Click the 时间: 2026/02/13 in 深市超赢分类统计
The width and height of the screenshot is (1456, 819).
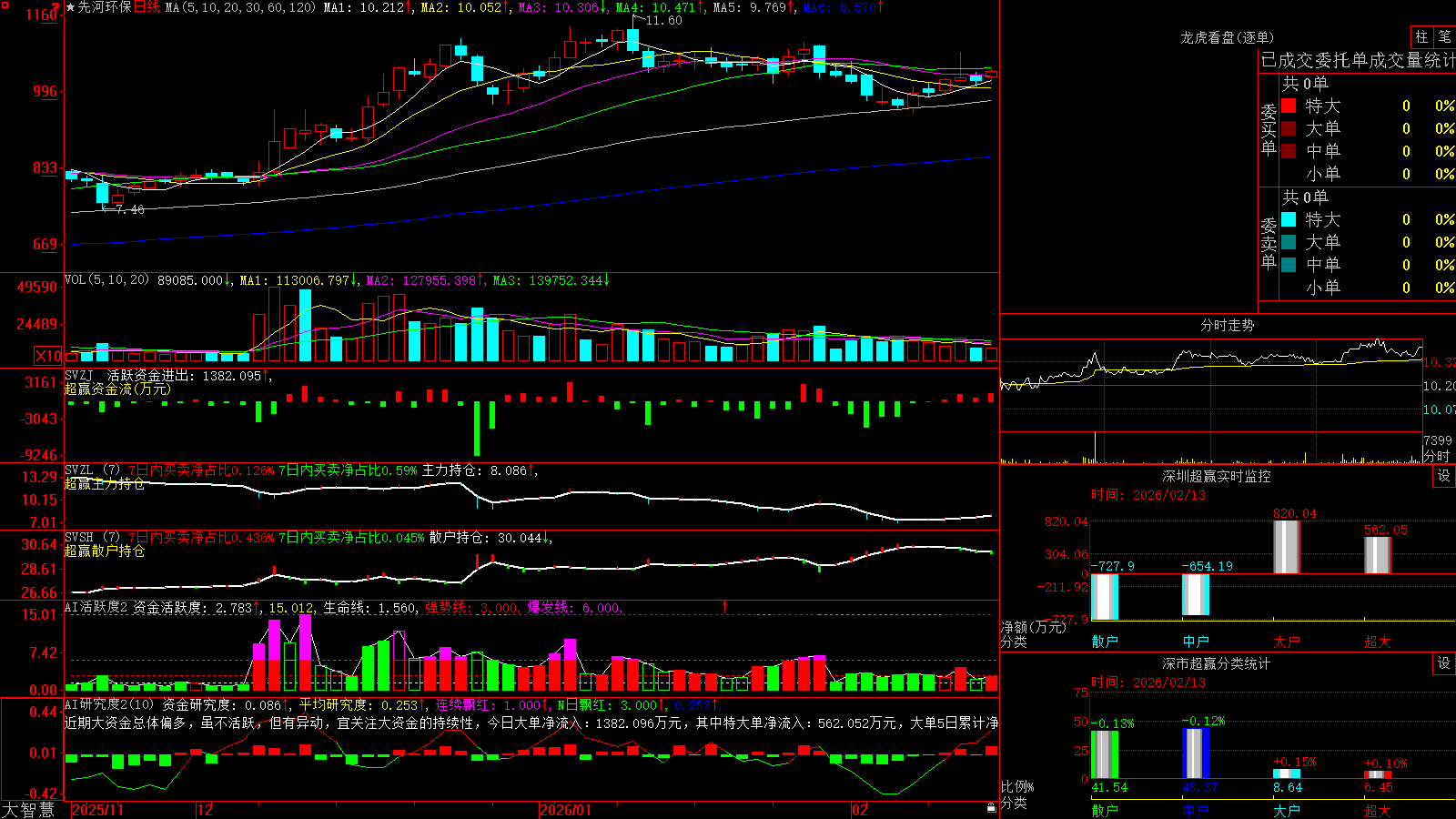(1148, 682)
